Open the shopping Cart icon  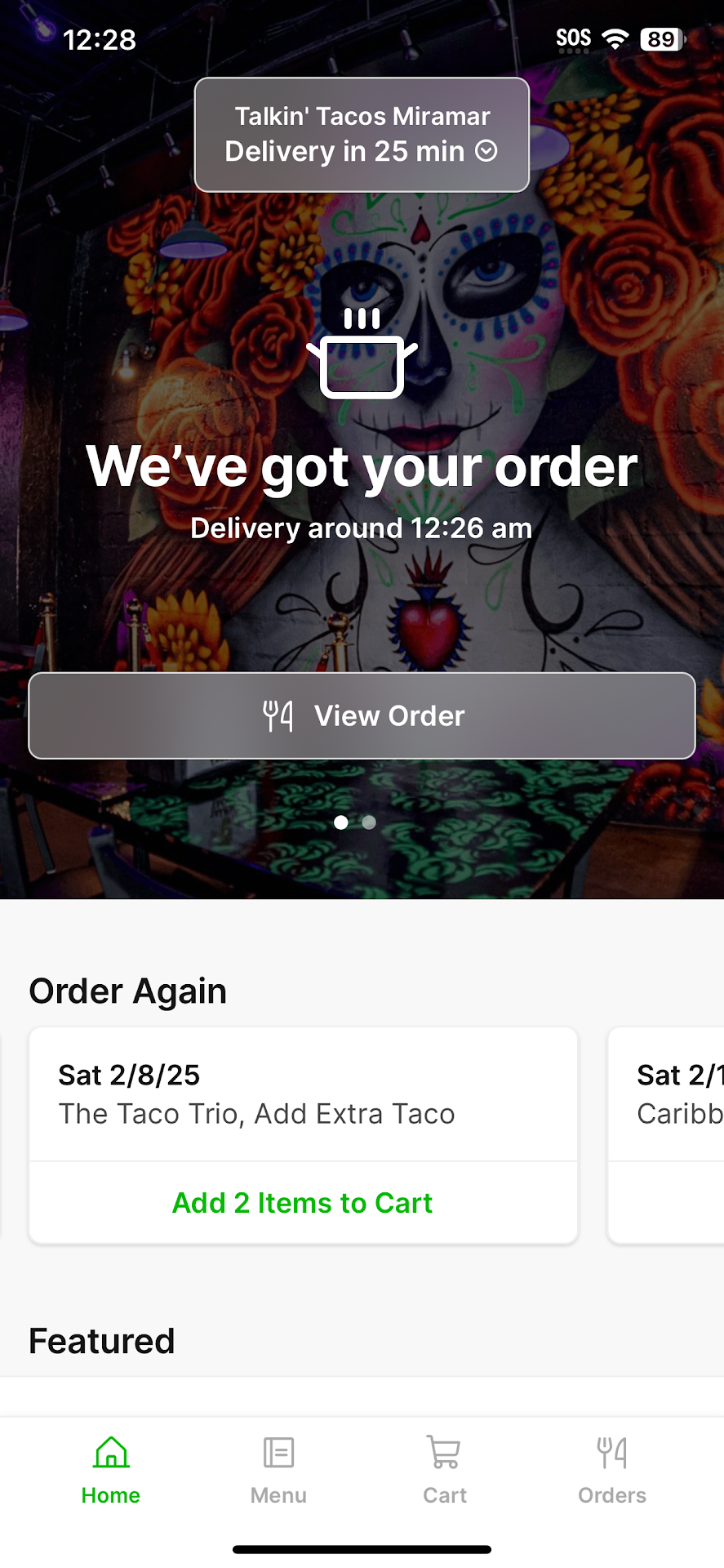click(x=445, y=1452)
